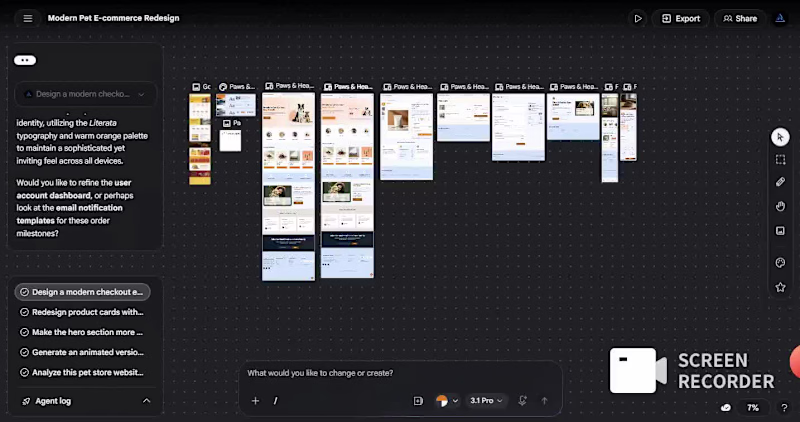Click the star favorites tool
Screen dimensions: 800x422
(x=780, y=287)
